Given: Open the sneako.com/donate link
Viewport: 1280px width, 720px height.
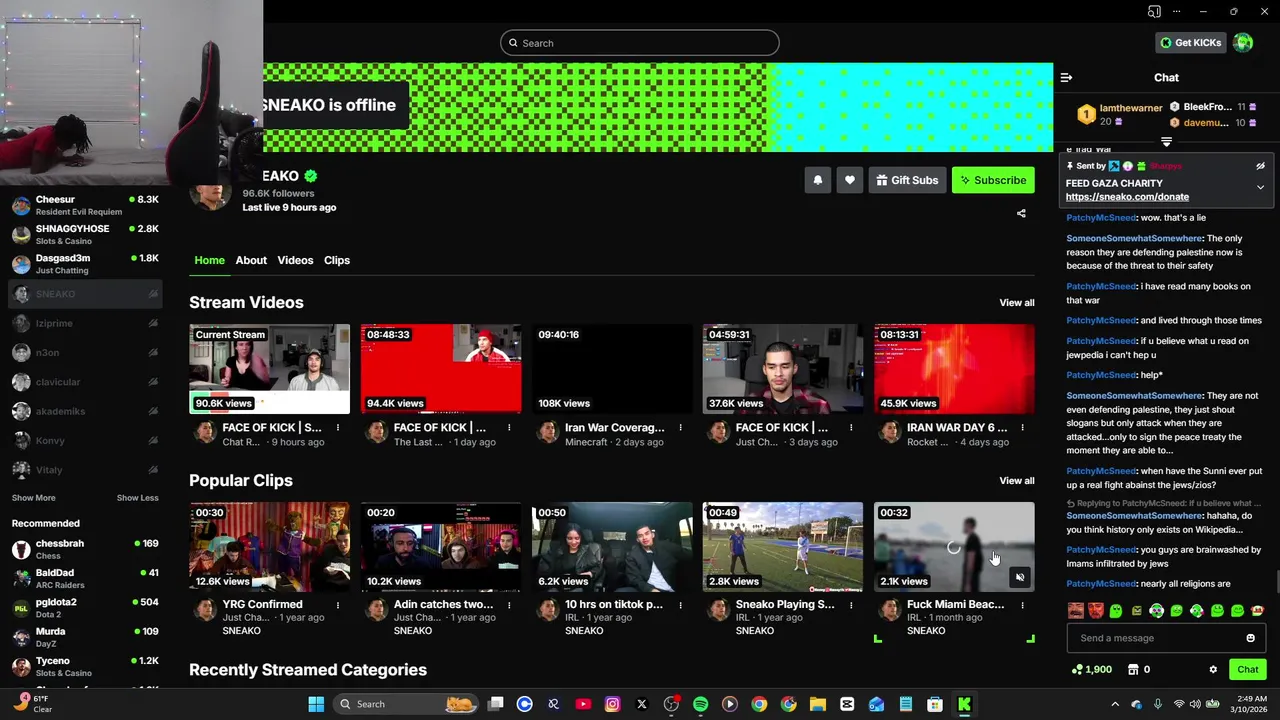Looking at the screenshot, I should [1127, 197].
